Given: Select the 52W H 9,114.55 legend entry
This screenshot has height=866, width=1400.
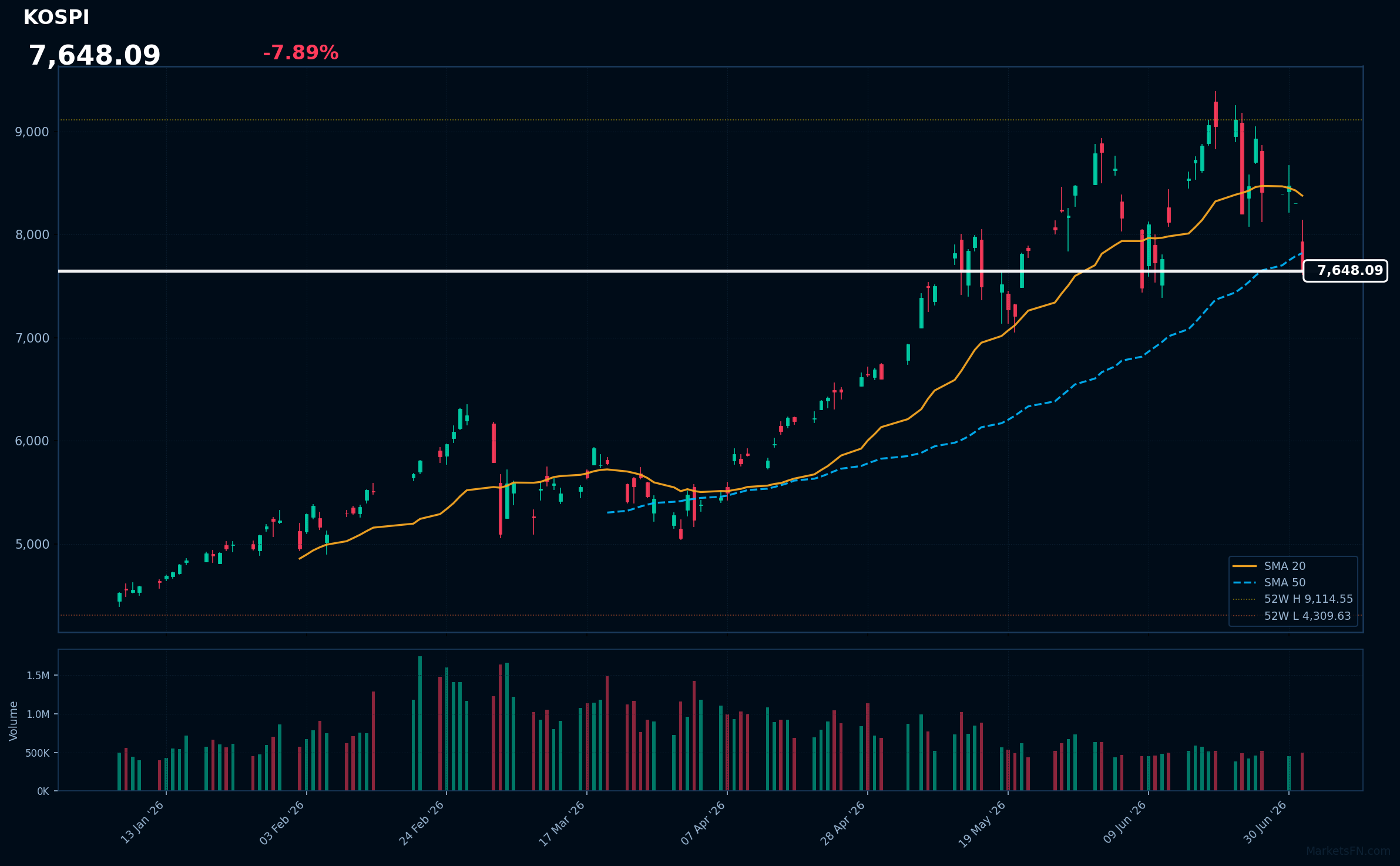Looking at the screenshot, I should pos(1292,599).
